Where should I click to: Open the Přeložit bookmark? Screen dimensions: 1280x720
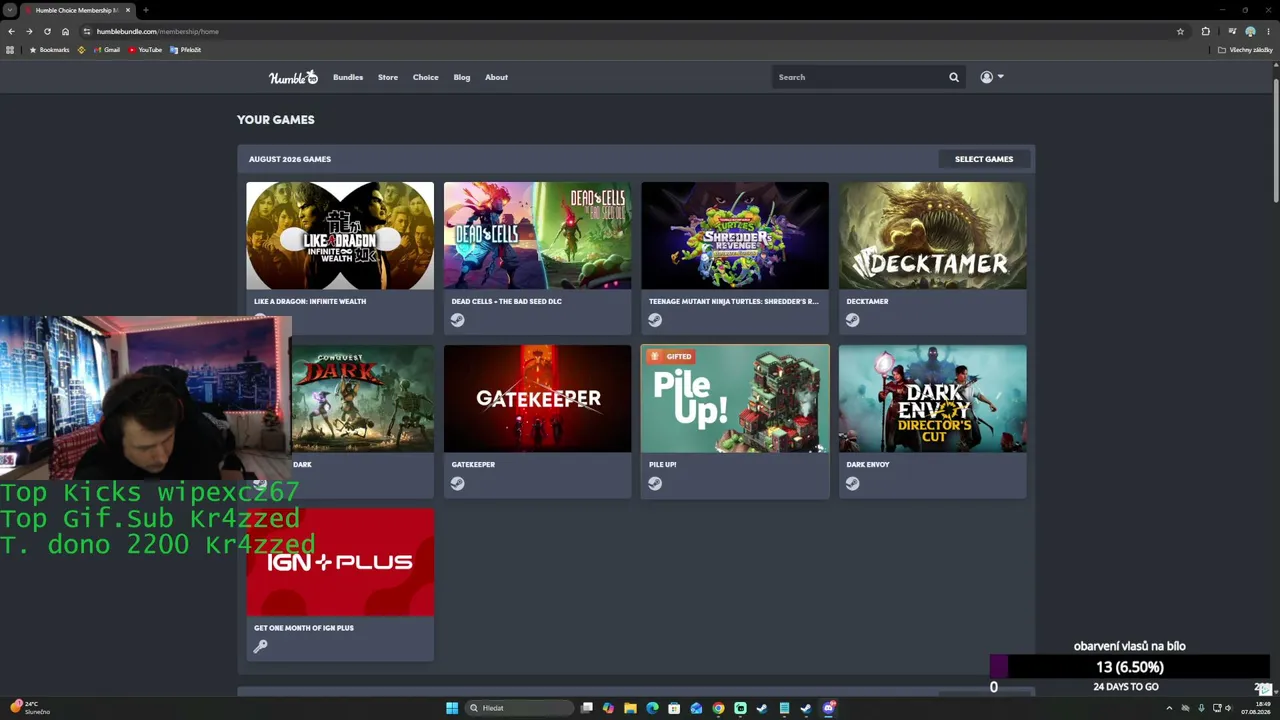(186, 50)
